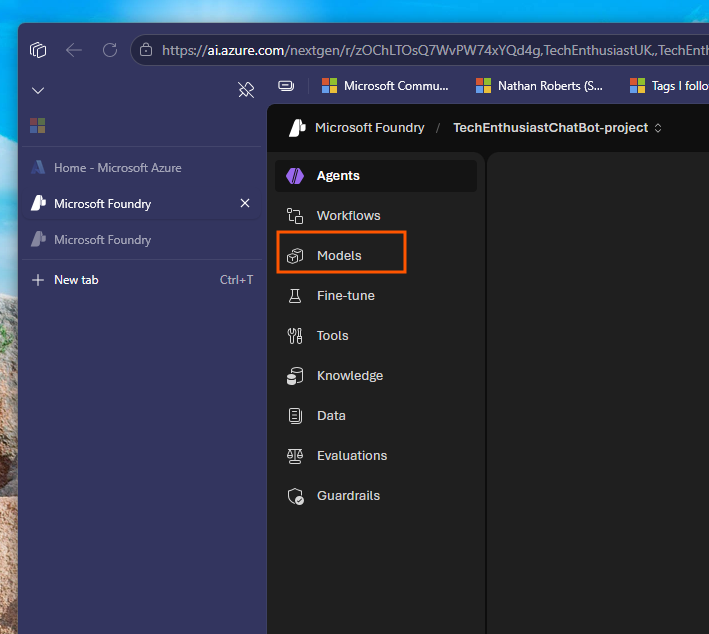Reload the page with the refresh icon
The height and width of the screenshot is (634, 709).
click(x=110, y=50)
